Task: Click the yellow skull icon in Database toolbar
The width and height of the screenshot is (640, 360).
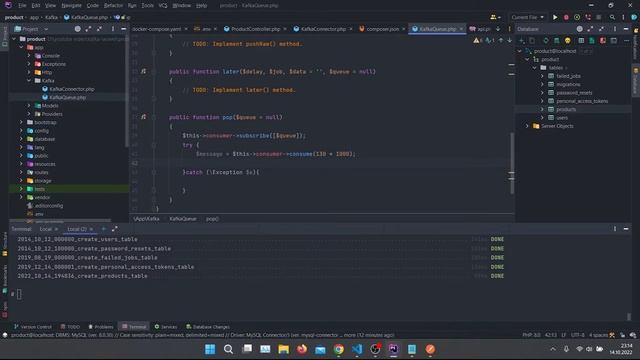Action: (567, 40)
